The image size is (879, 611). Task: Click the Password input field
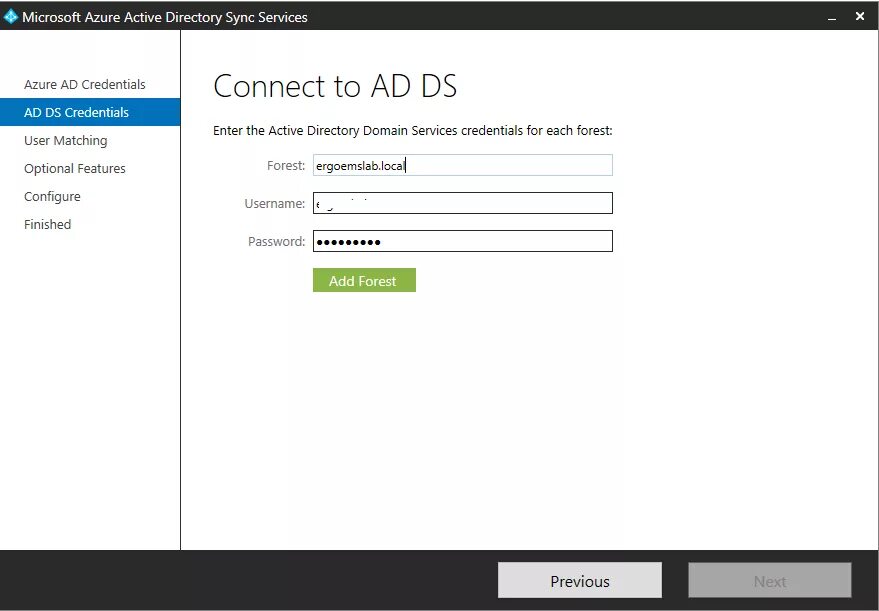point(462,240)
